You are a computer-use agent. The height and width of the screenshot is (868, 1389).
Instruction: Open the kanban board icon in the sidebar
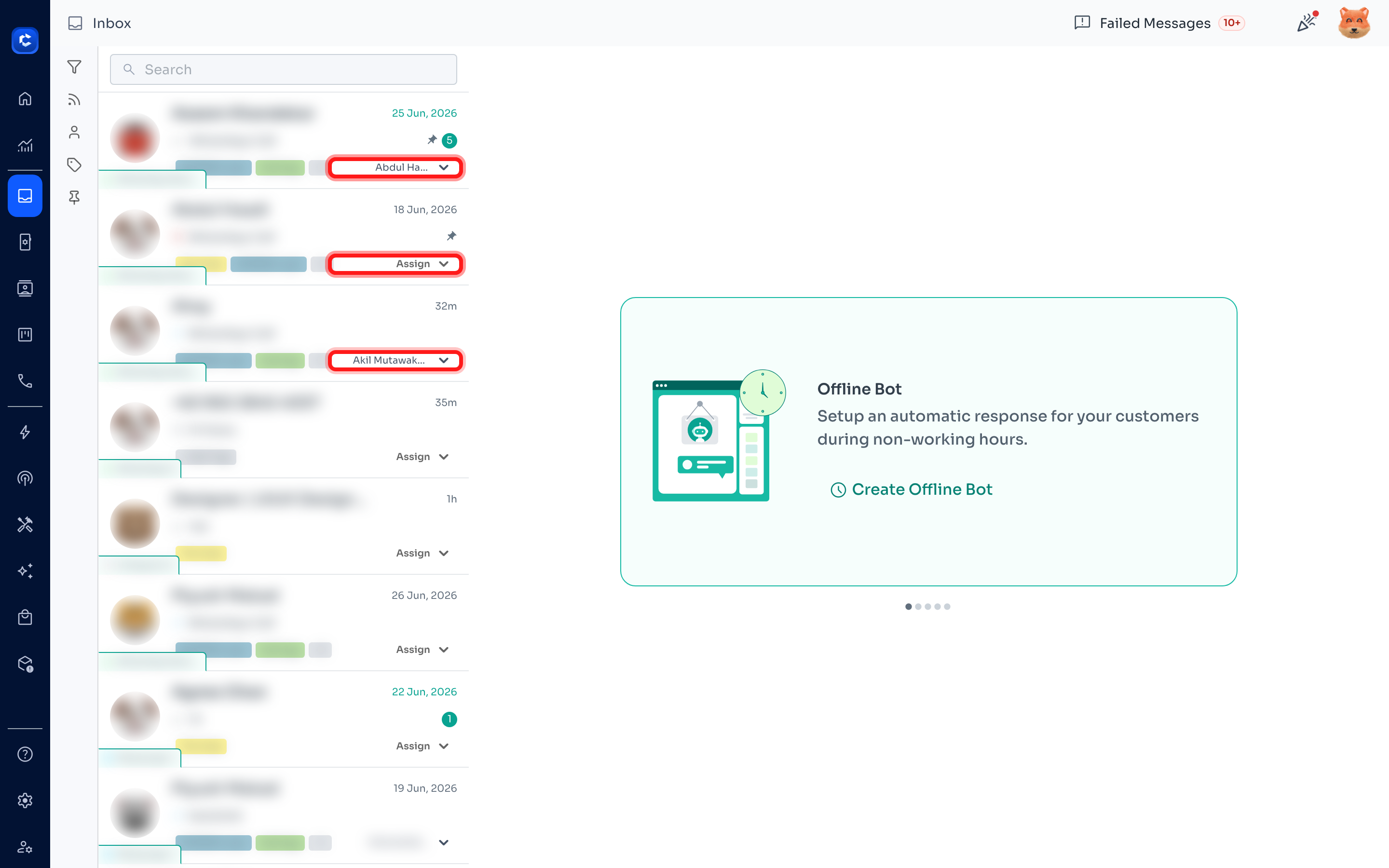pyautogui.click(x=25, y=335)
